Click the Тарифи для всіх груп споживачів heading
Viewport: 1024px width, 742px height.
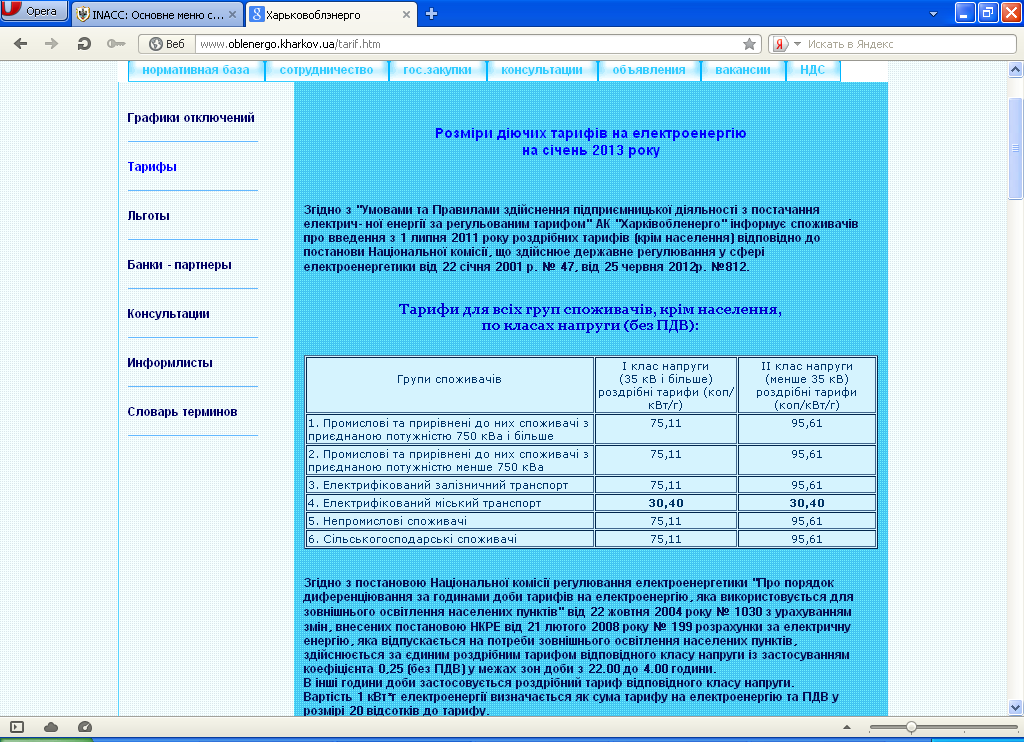pyautogui.click(x=590, y=317)
